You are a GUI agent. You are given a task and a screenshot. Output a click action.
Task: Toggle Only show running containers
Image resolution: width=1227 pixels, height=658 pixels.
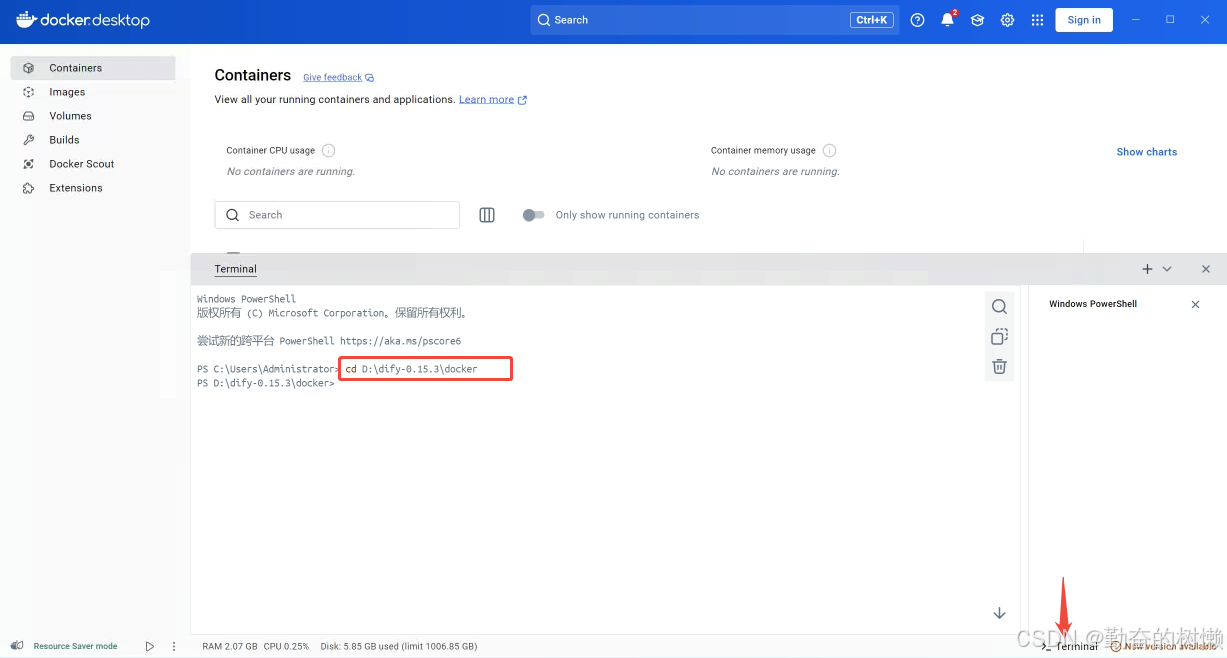pos(533,215)
